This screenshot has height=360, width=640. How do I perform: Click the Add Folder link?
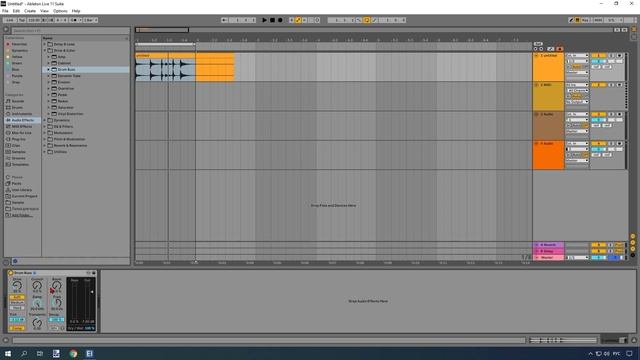[x=22, y=215]
